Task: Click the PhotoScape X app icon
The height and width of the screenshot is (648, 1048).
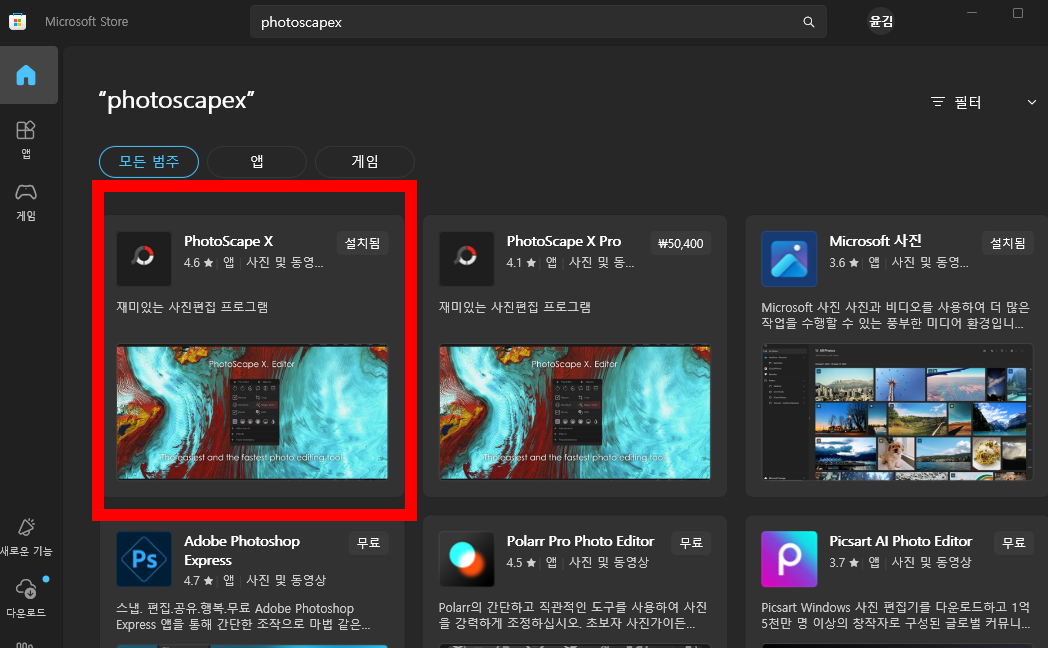Action: point(143,258)
